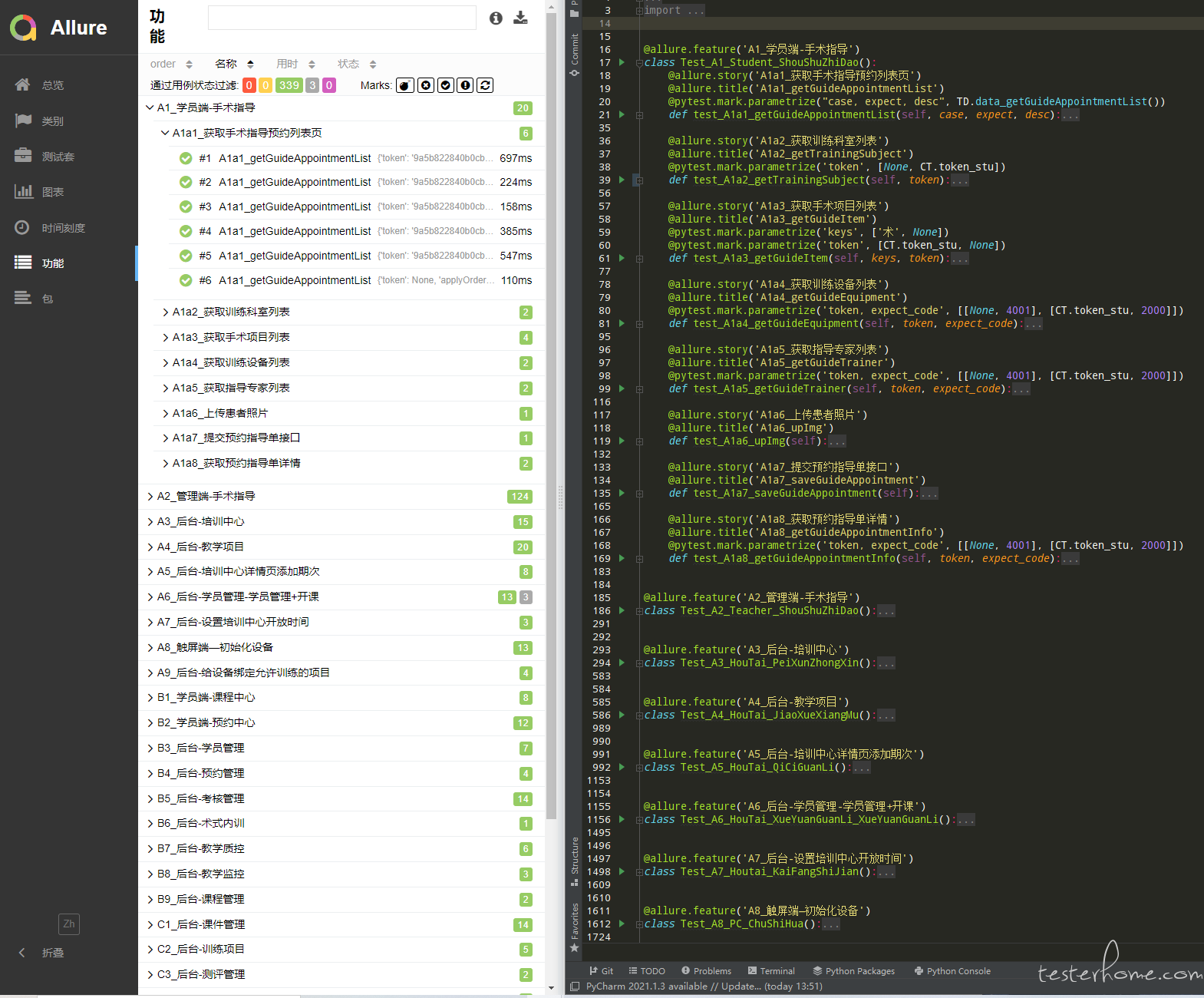Download results as CSV icon
The width and height of the screenshot is (1204, 998).
[520, 18]
